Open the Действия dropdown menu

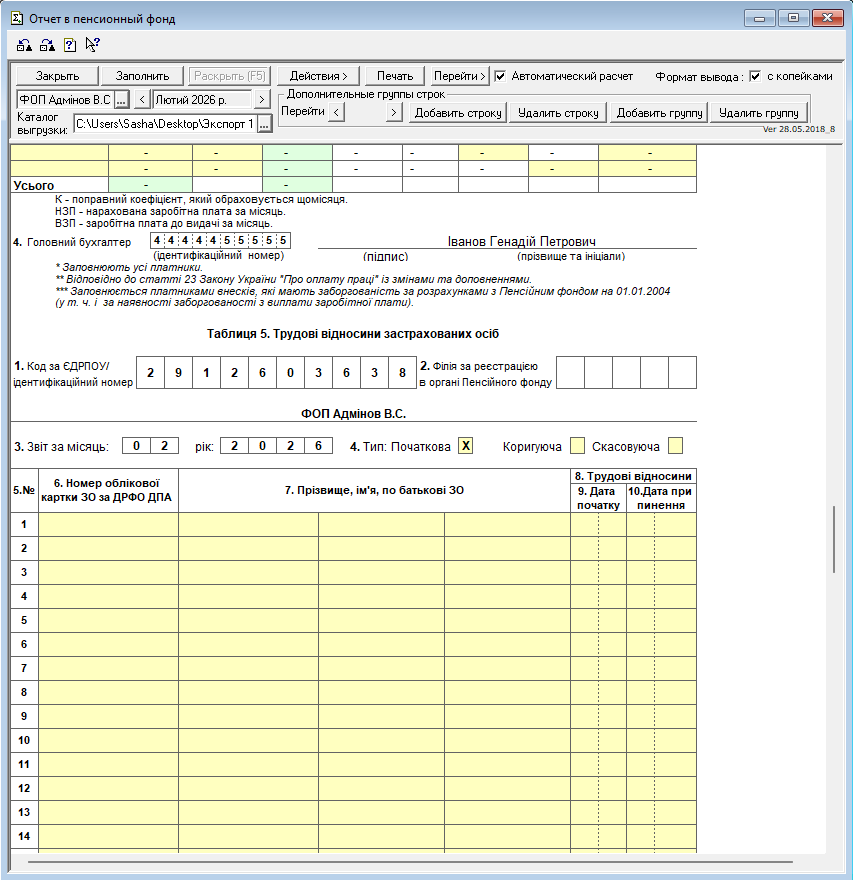click(x=318, y=76)
